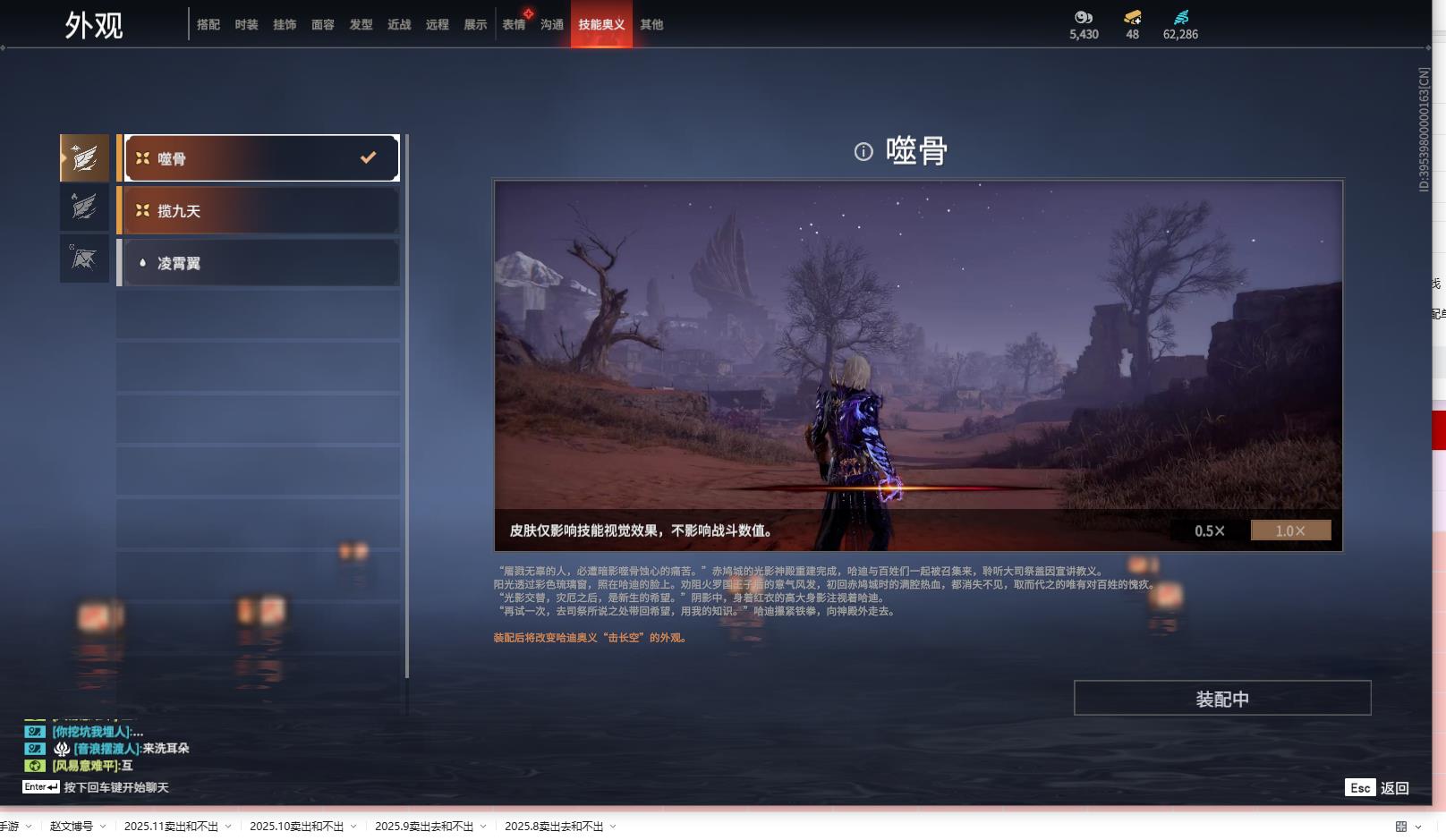The image size is (1446, 840).
Task: Click player name 你挖坑我埋人 in chat
Action: point(91,732)
